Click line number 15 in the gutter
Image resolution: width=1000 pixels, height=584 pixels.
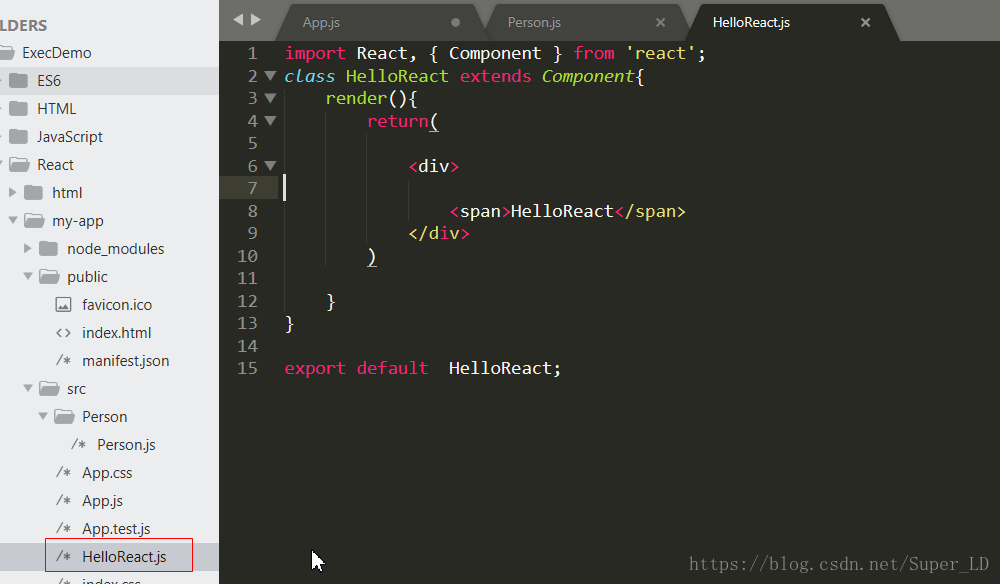tap(247, 369)
